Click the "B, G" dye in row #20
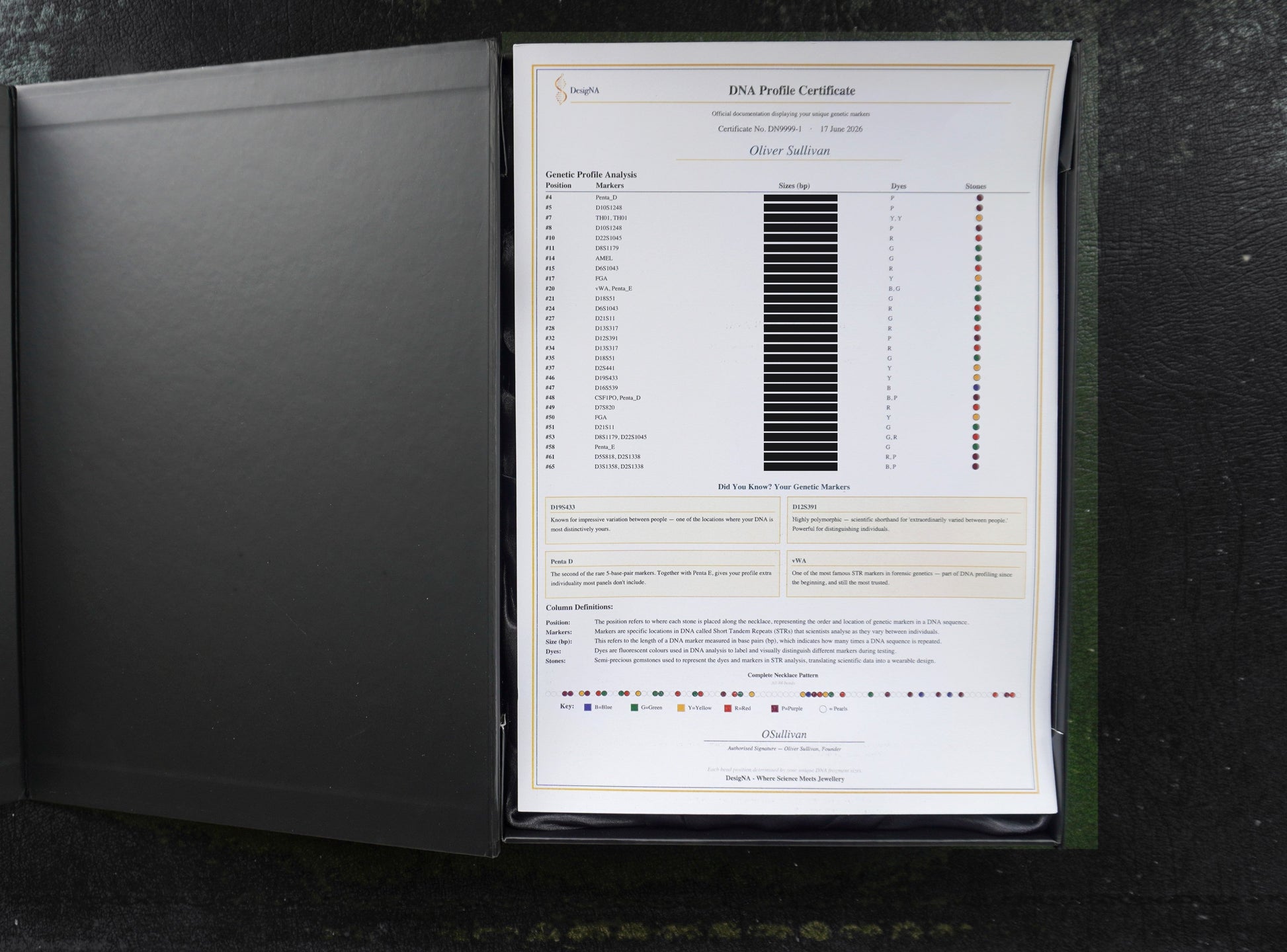Viewport: 1287px width, 952px height. [894, 288]
